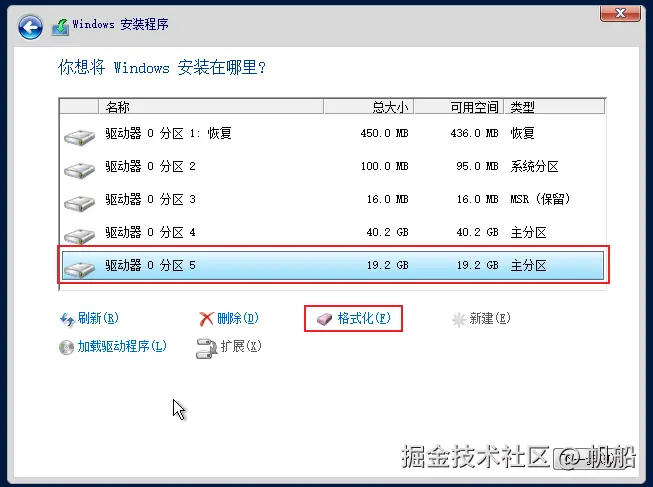The width and height of the screenshot is (653, 487).
Task: Format the partition with 格式化(F)
Action: tap(364, 318)
